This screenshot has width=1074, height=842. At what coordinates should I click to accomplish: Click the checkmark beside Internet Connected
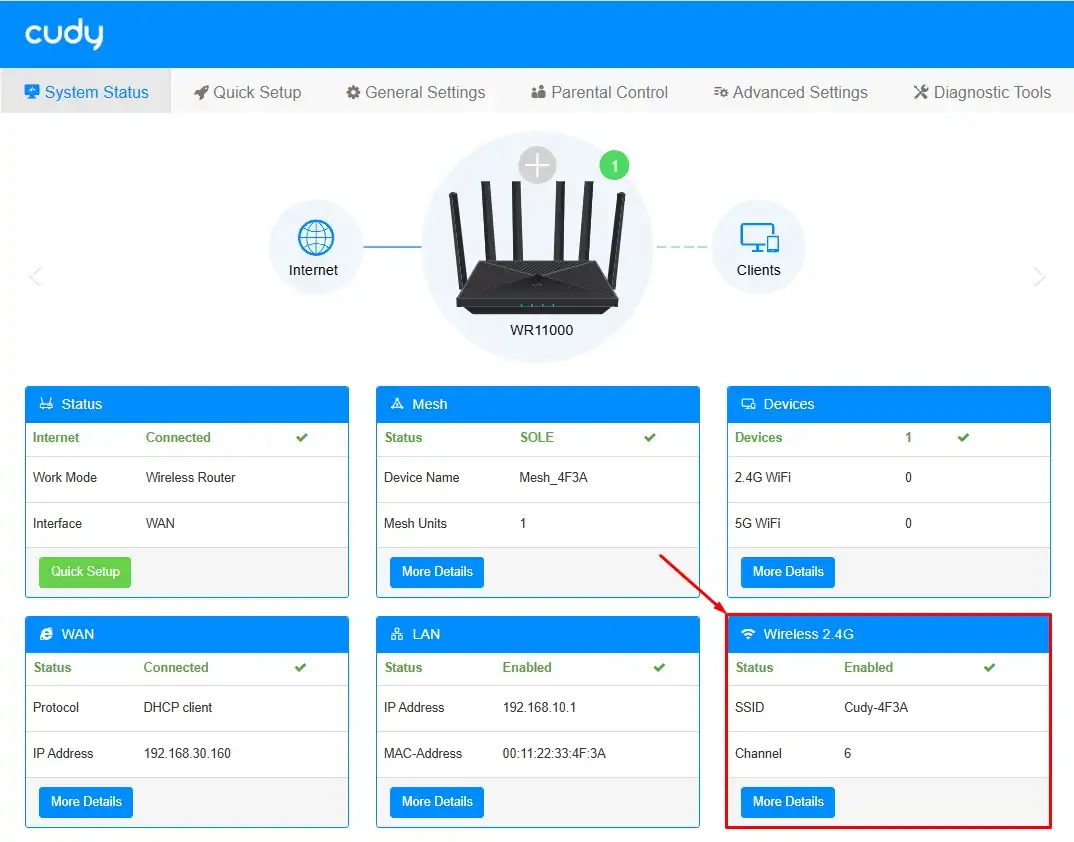coord(300,437)
